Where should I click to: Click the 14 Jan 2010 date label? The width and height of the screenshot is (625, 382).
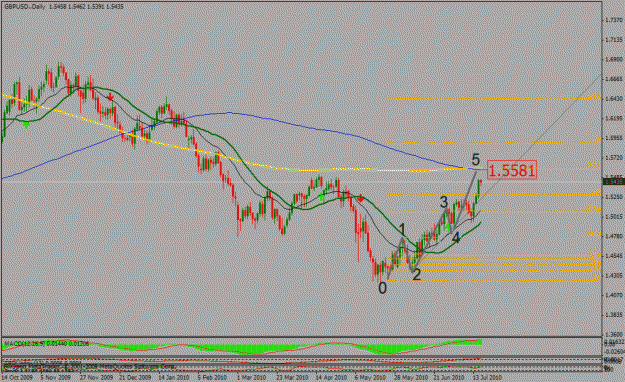click(174, 377)
